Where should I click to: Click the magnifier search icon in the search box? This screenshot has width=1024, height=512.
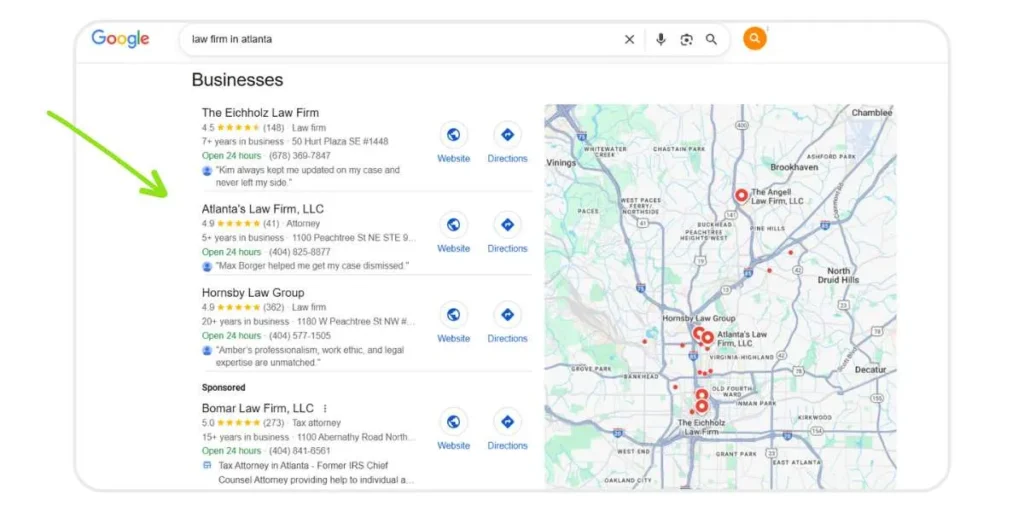711,40
